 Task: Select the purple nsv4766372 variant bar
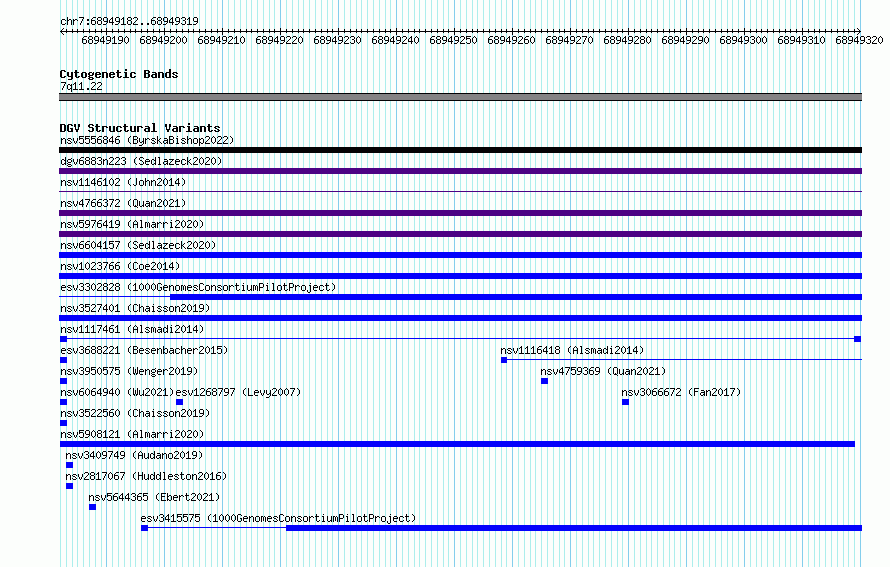pos(460,213)
